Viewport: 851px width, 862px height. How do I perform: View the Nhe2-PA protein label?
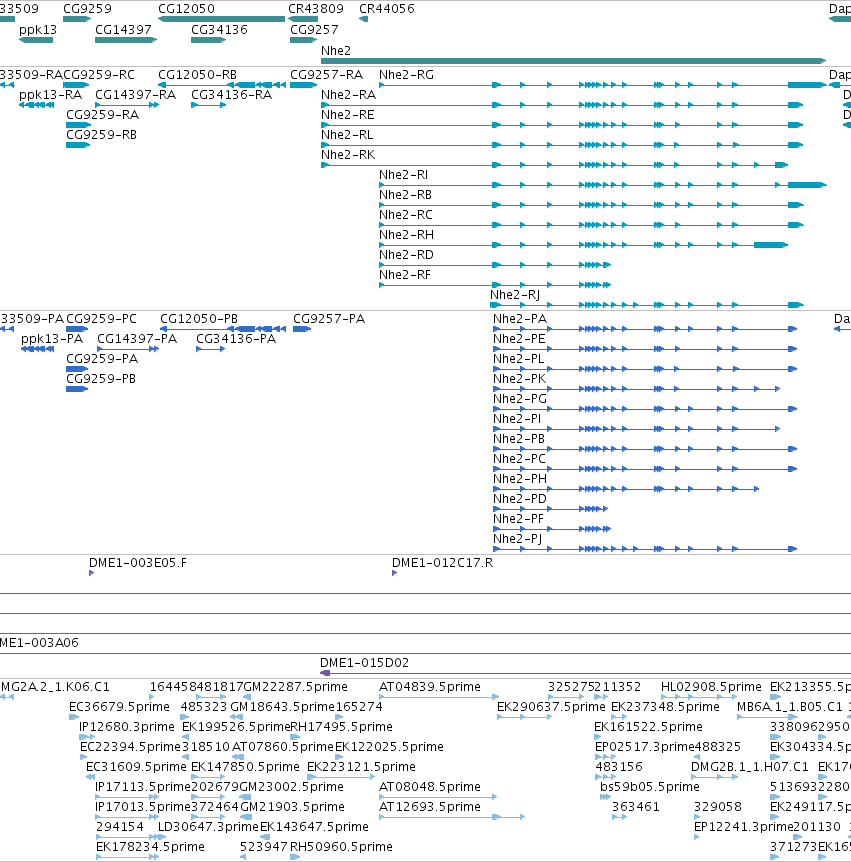[x=520, y=319]
